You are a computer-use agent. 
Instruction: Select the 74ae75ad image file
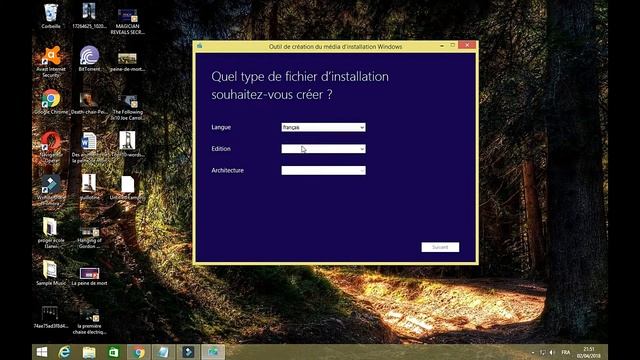(51, 317)
